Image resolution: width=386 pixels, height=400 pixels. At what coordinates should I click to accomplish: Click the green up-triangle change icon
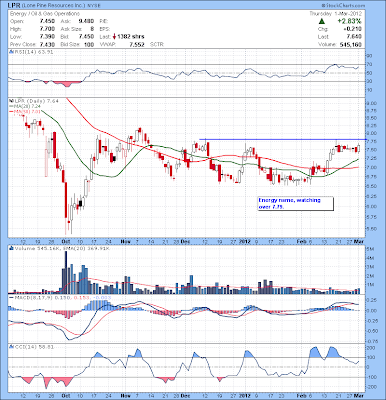click(x=322, y=21)
